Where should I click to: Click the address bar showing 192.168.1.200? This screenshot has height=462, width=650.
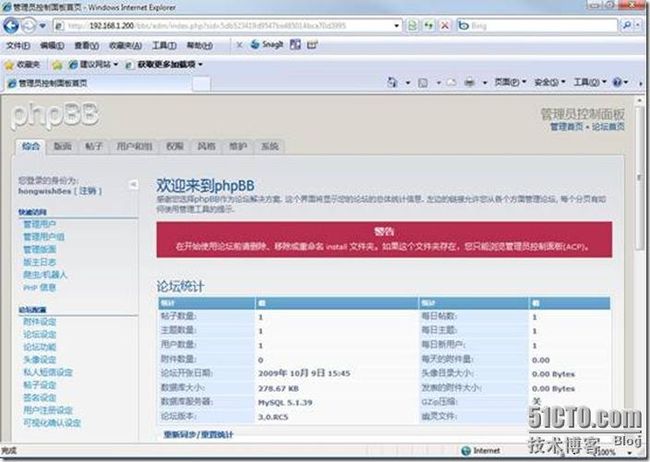(x=224, y=26)
